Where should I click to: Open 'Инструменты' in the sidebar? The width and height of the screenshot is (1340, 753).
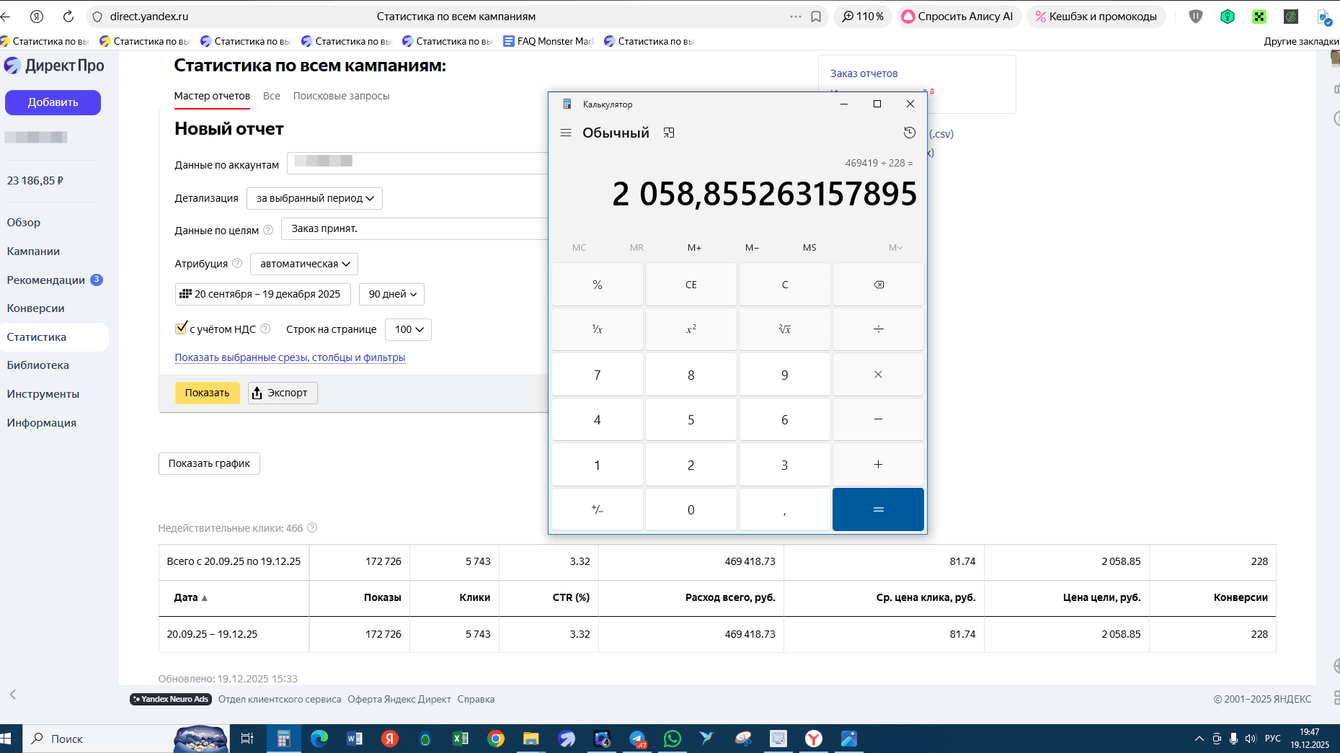[x=43, y=394]
